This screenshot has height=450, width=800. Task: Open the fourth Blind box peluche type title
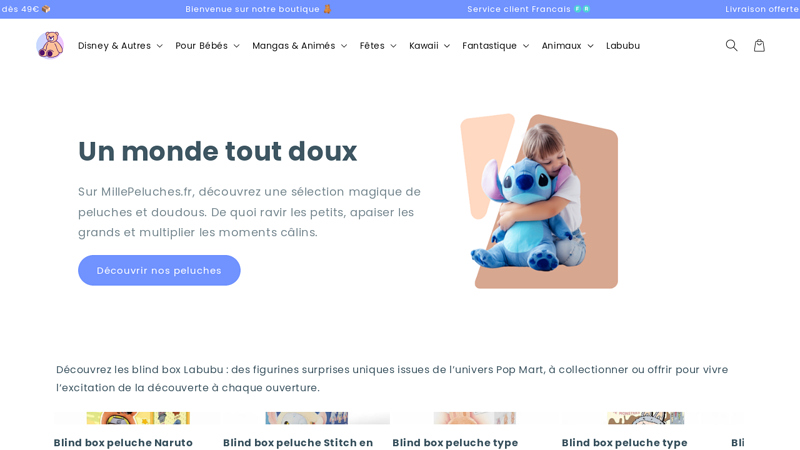click(624, 442)
